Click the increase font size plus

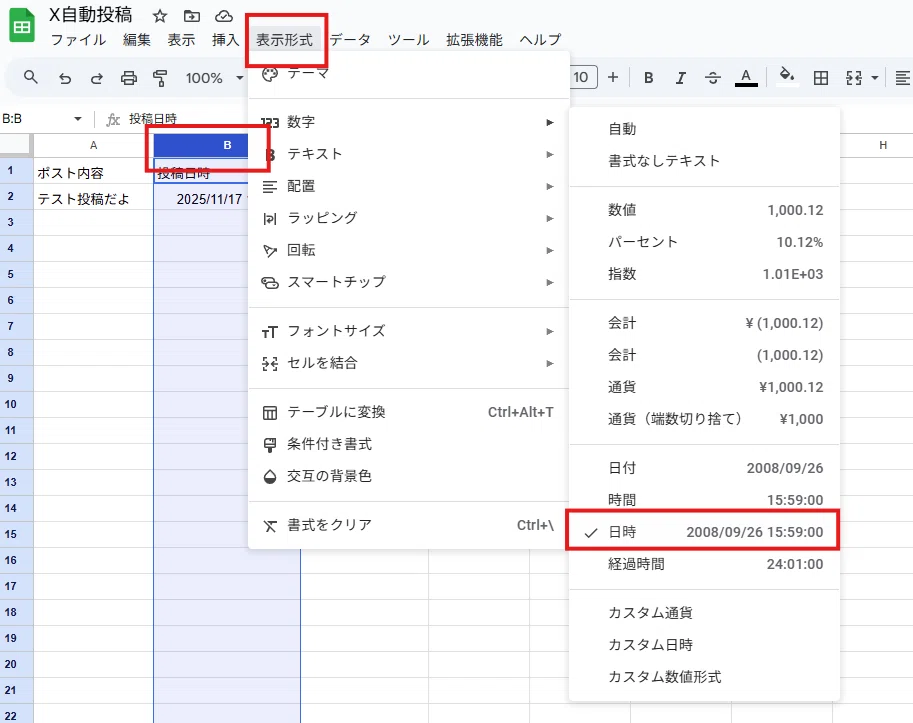[613, 77]
